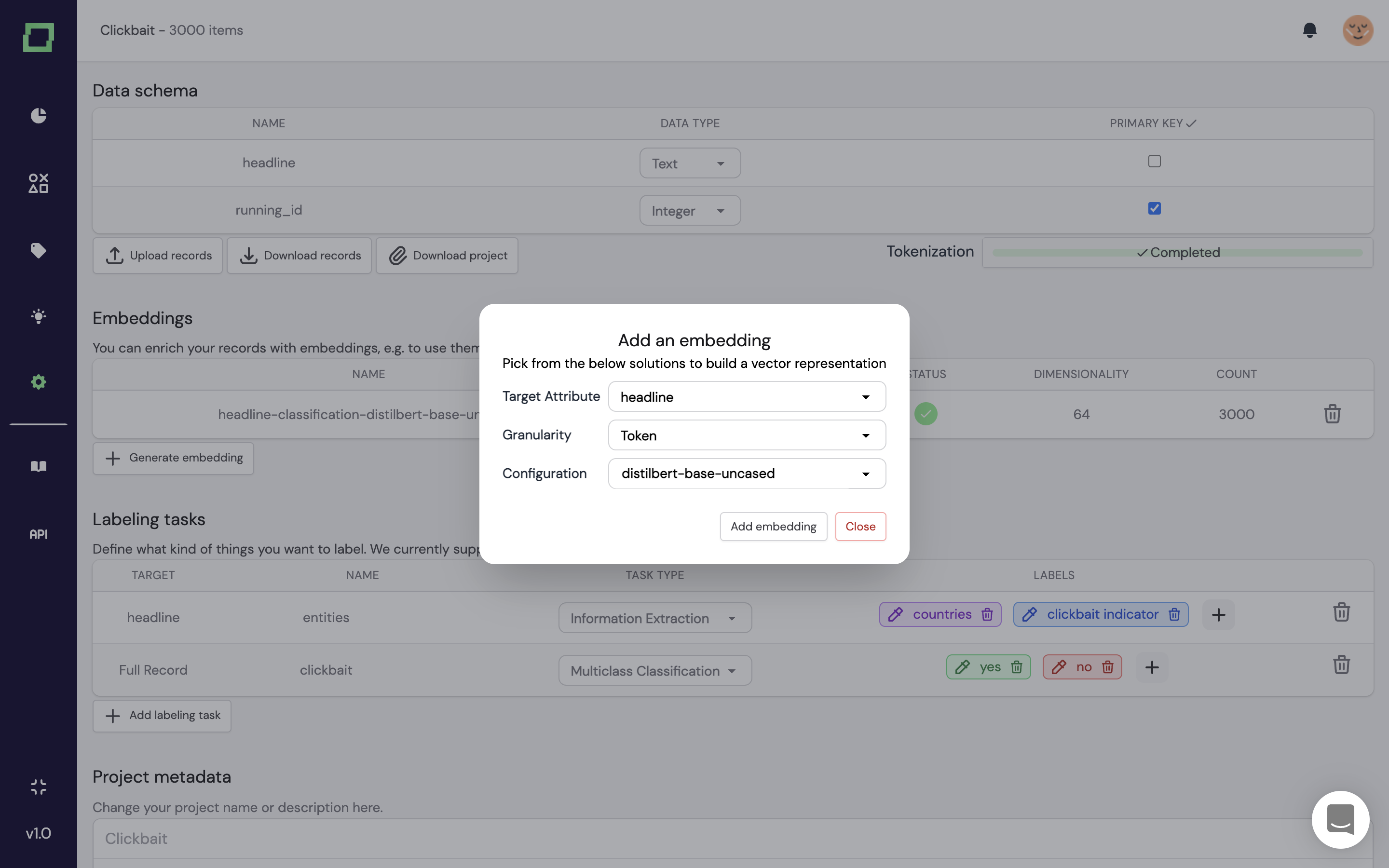The image size is (1389, 868).
Task: Expand the Configuration distilbert-base-uncased dropdown
Action: click(x=747, y=474)
